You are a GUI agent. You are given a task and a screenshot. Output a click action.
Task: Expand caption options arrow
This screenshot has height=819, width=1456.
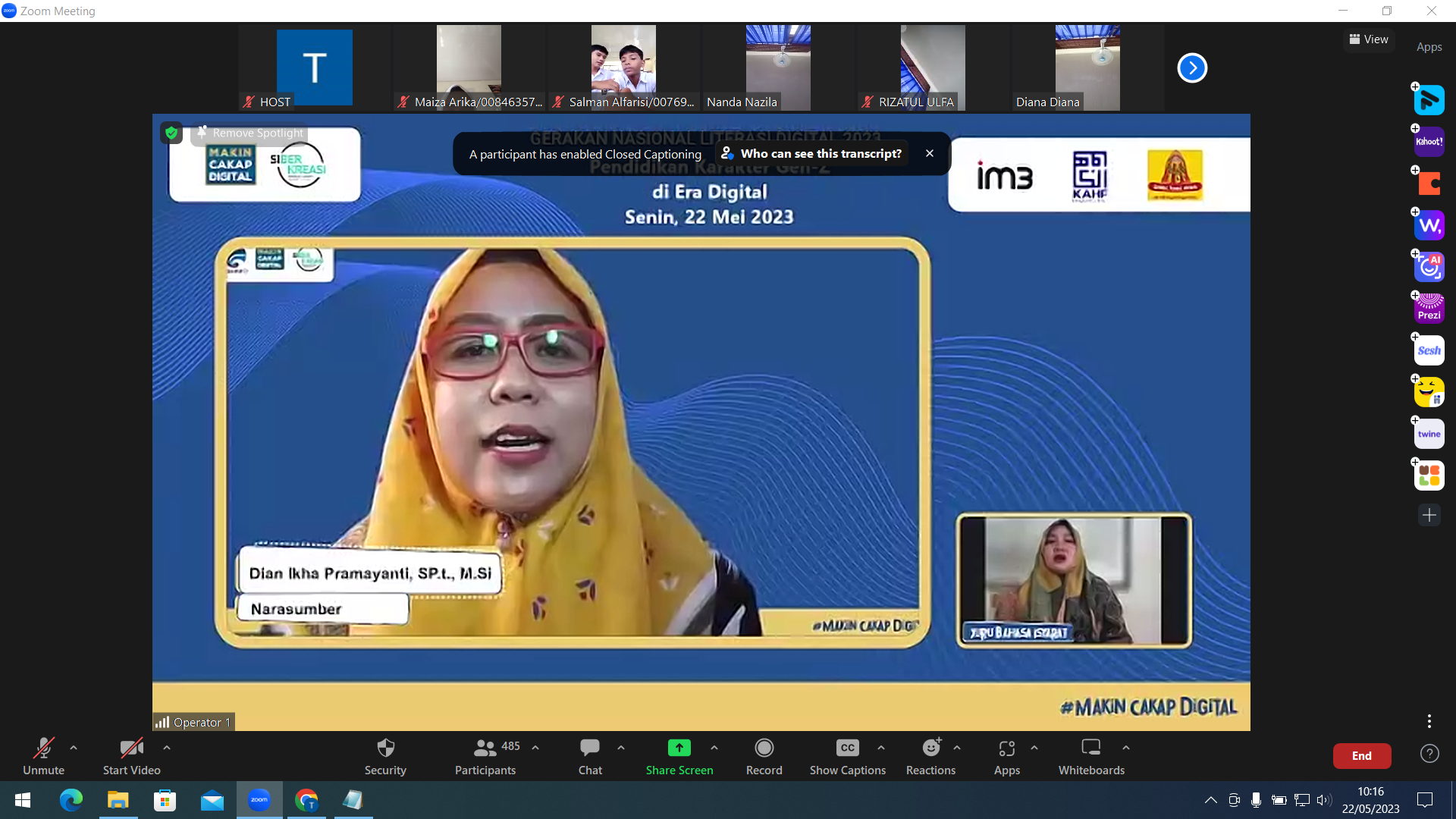[x=881, y=748]
